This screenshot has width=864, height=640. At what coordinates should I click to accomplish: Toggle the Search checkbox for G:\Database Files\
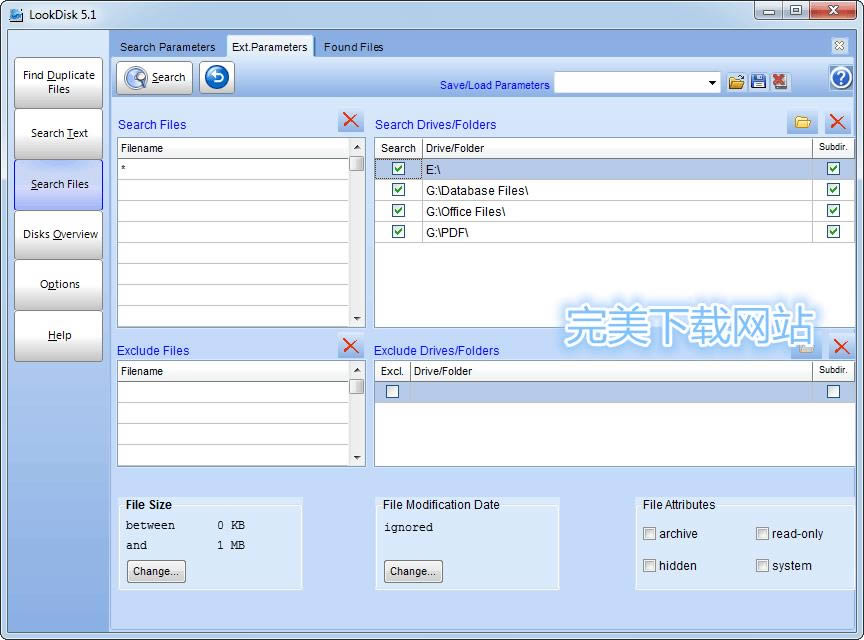[398, 190]
